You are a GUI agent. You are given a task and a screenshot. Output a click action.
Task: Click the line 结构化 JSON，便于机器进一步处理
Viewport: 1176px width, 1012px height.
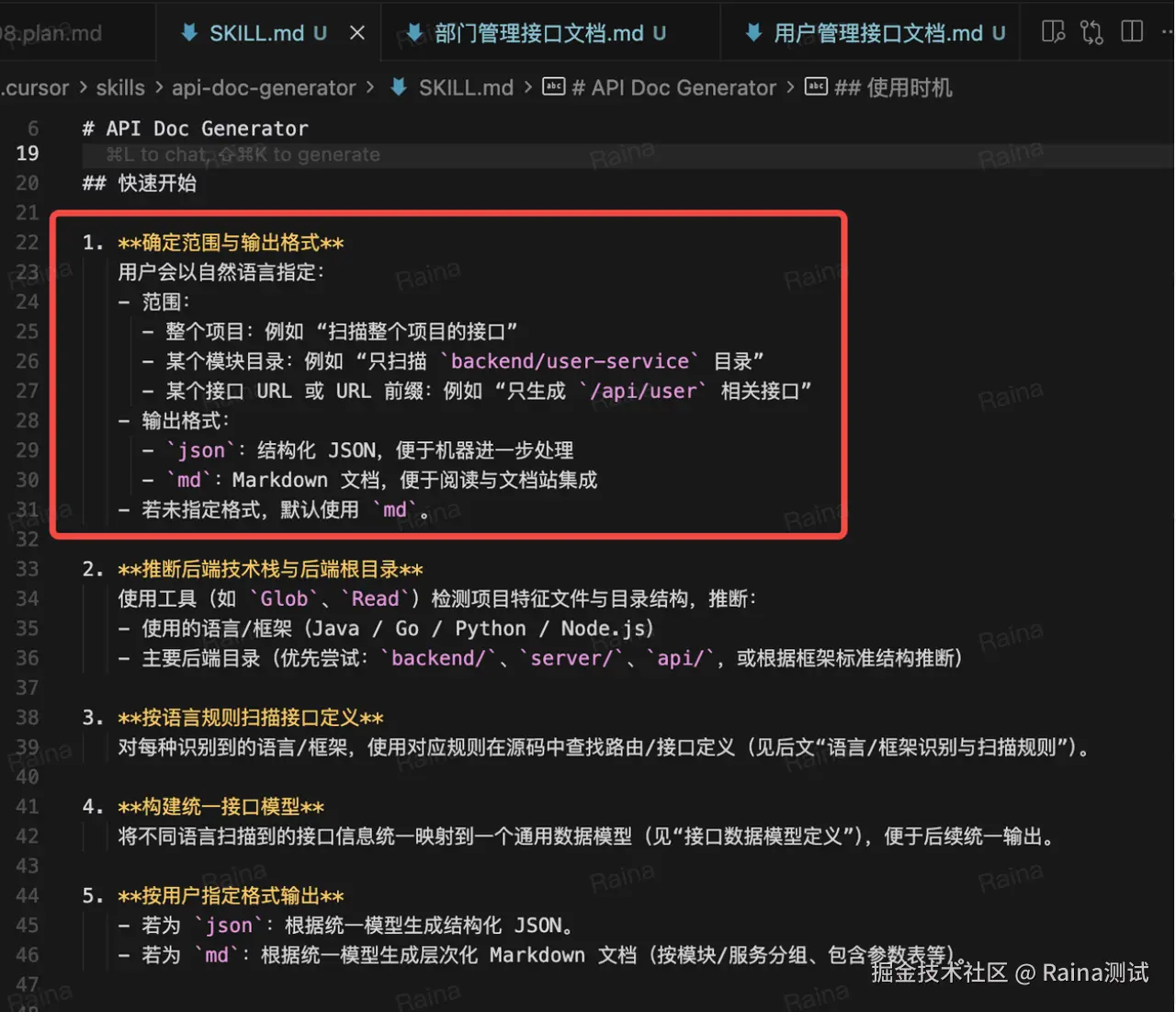point(357,450)
